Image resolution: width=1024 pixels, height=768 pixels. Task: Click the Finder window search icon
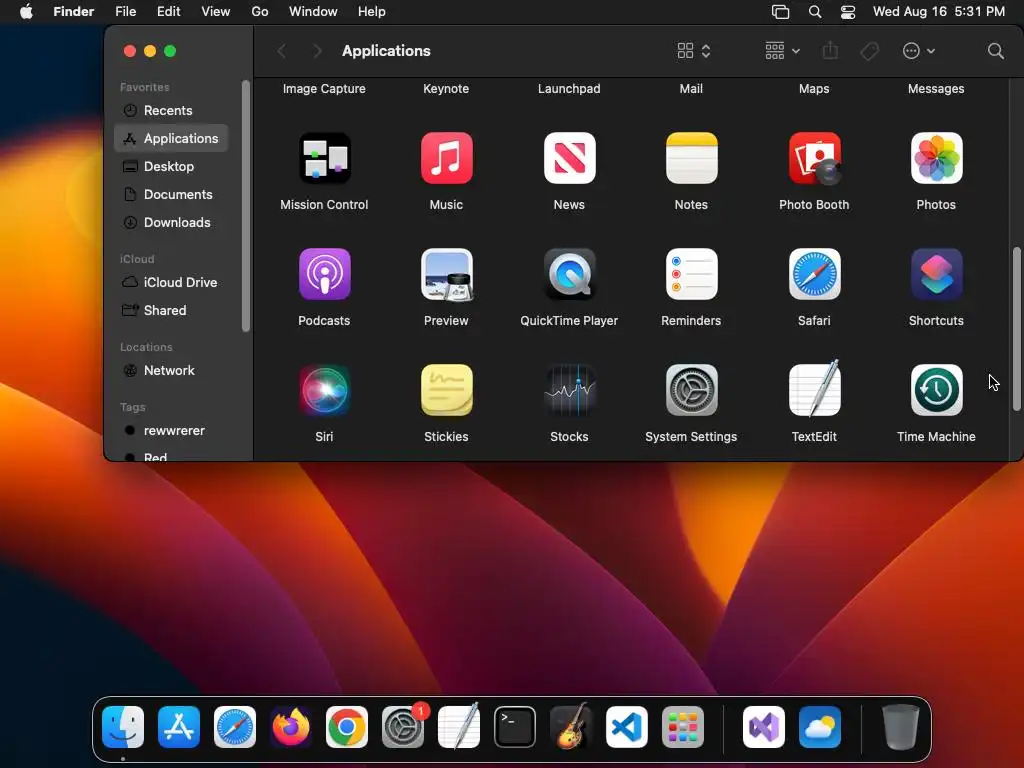pyautogui.click(x=995, y=51)
